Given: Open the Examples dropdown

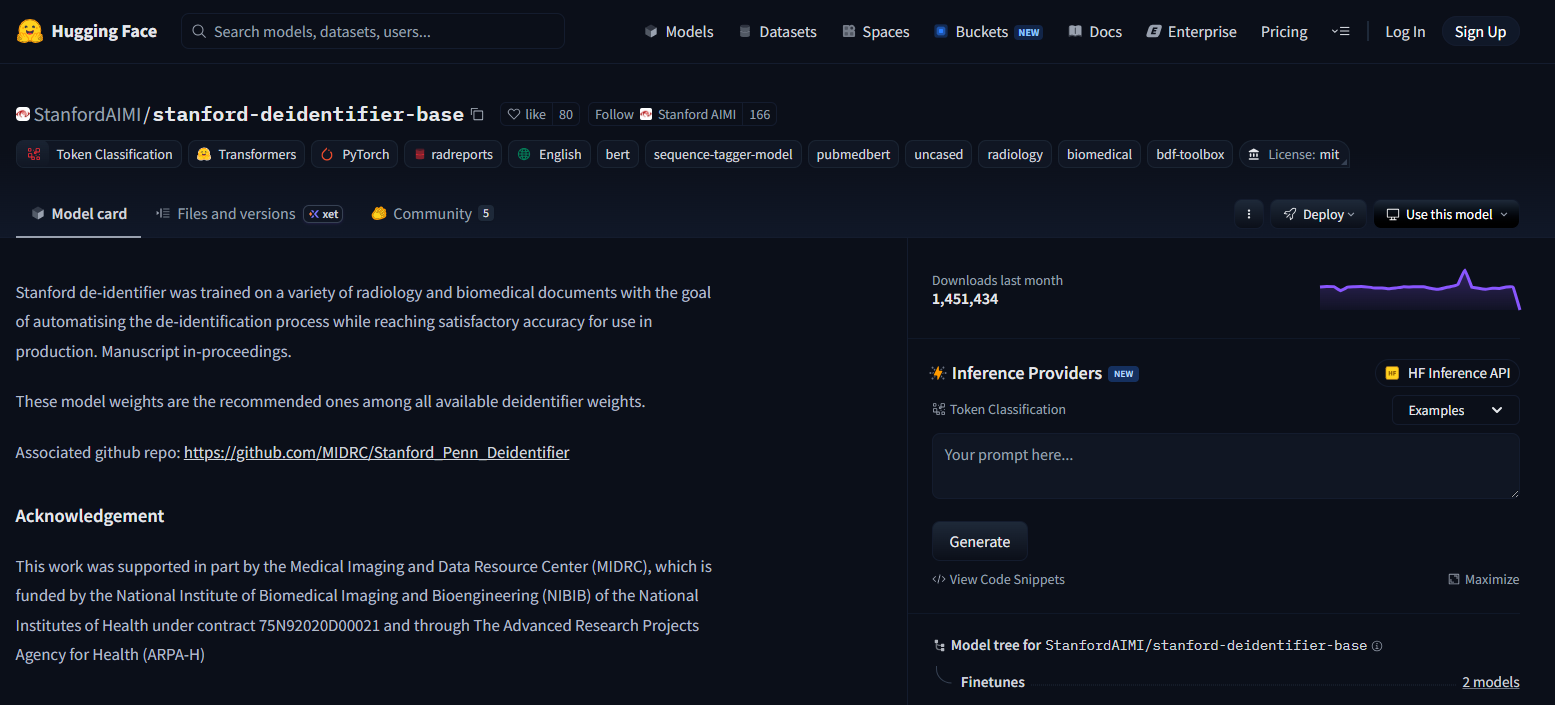Looking at the screenshot, I should point(1455,410).
